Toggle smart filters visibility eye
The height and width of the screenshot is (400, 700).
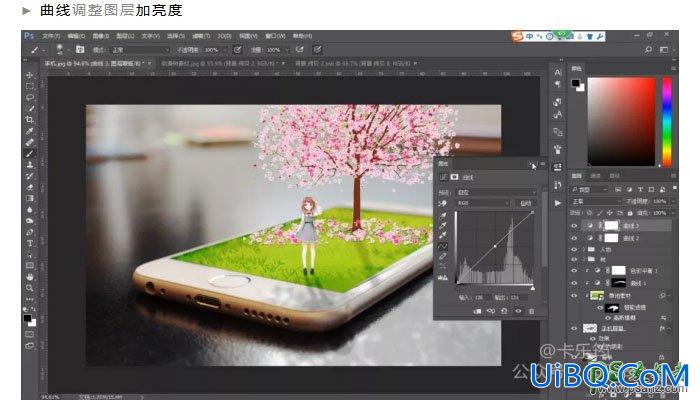[600, 308]
